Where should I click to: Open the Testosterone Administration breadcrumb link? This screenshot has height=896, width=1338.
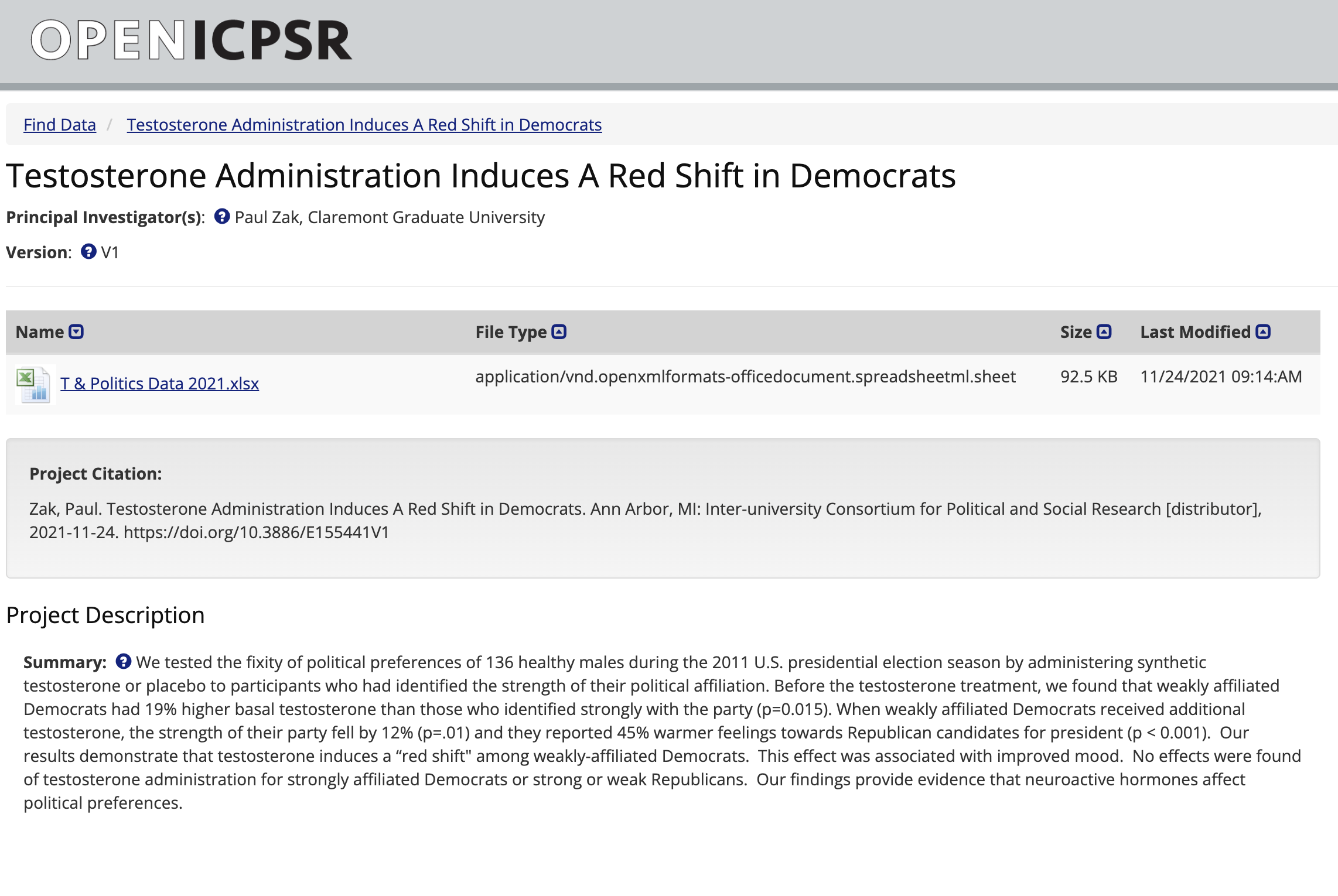point(364,125)
